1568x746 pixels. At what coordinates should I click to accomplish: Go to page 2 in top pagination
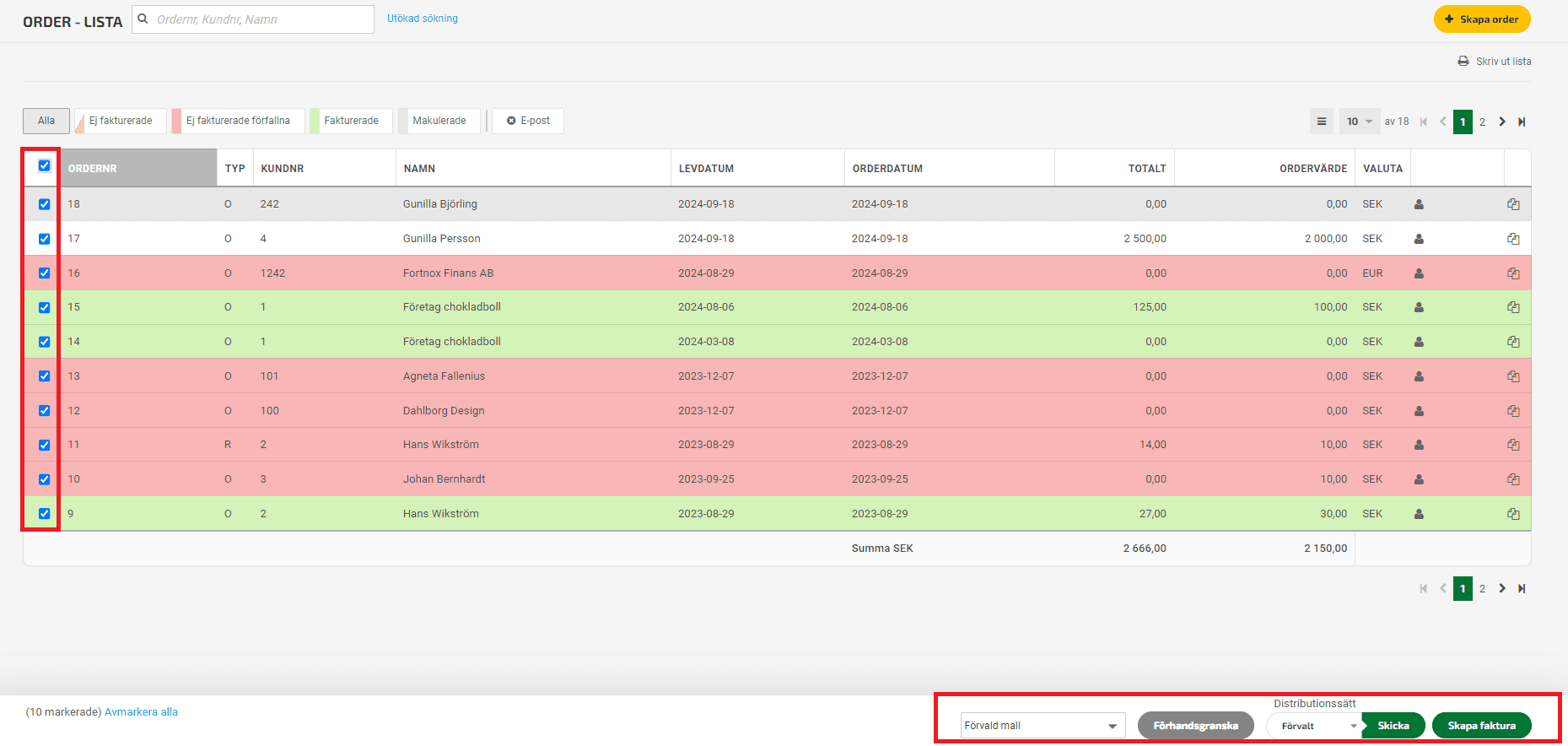point(1482,122)
